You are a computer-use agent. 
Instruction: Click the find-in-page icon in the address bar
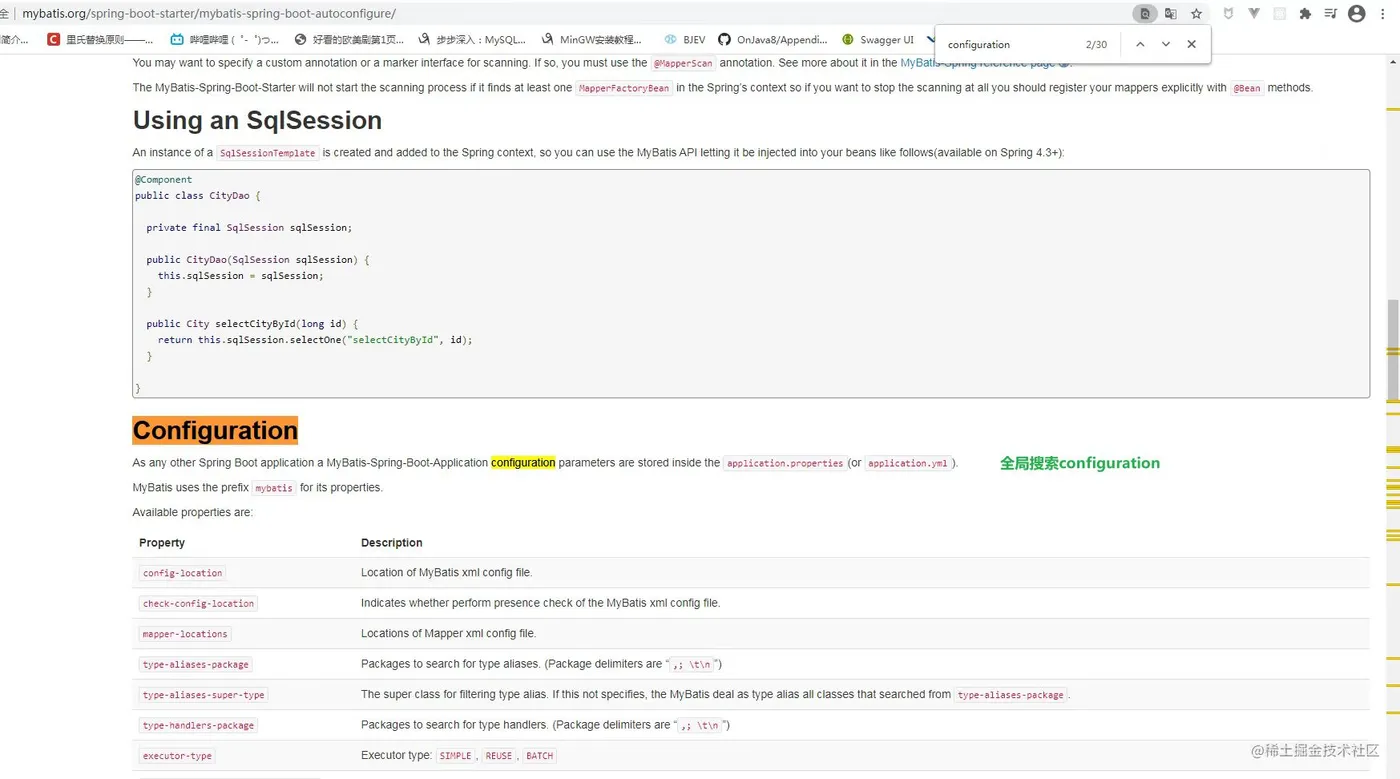[1145, 14]
